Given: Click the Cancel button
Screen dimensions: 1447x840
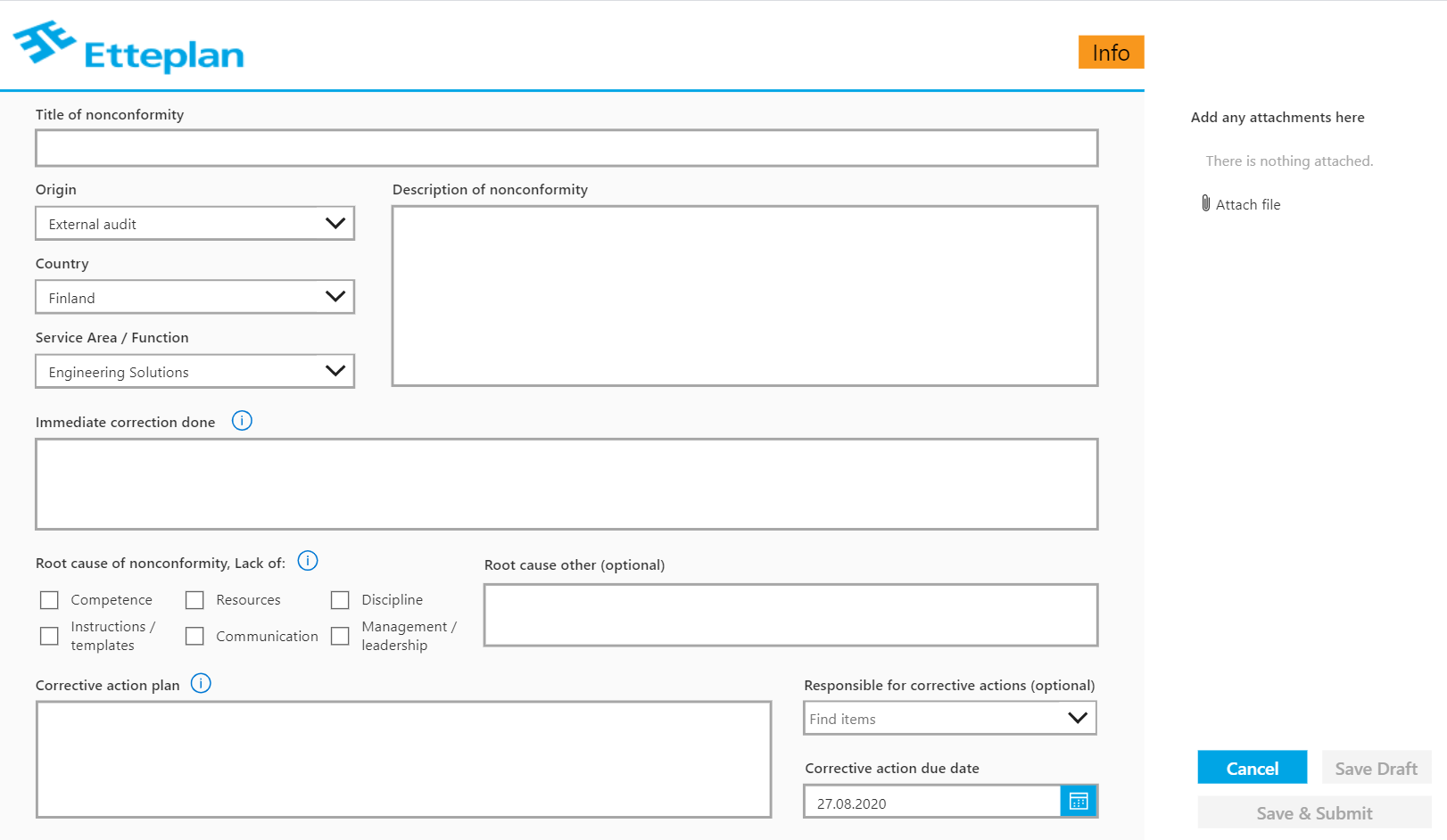Looking at the screenshot, I should pyautogui.click(x=1252, y=767).
